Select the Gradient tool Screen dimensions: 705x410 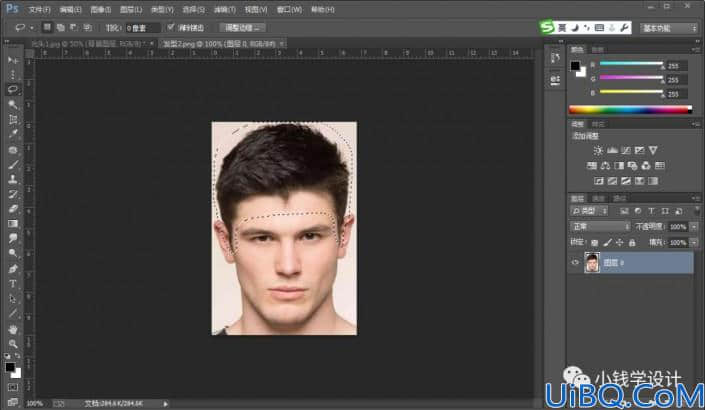coord(13,224)
